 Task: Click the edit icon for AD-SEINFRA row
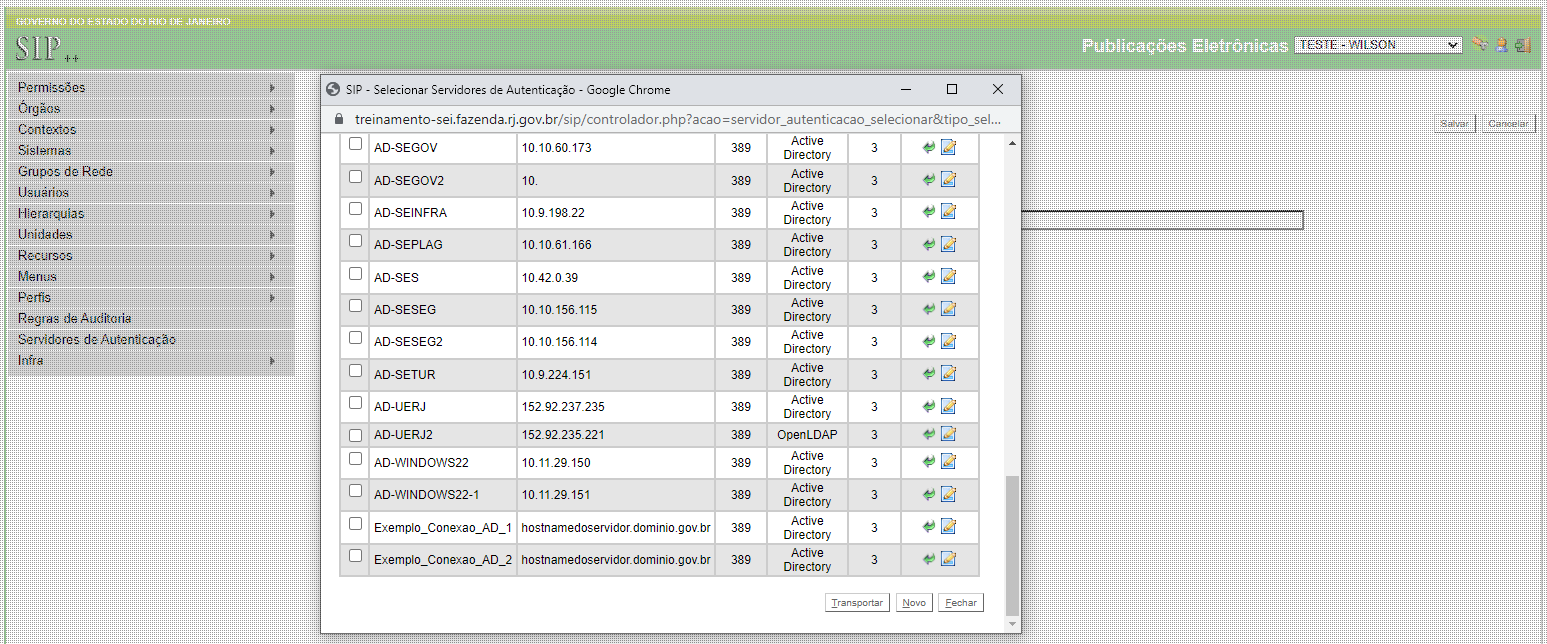pos(949,212)
